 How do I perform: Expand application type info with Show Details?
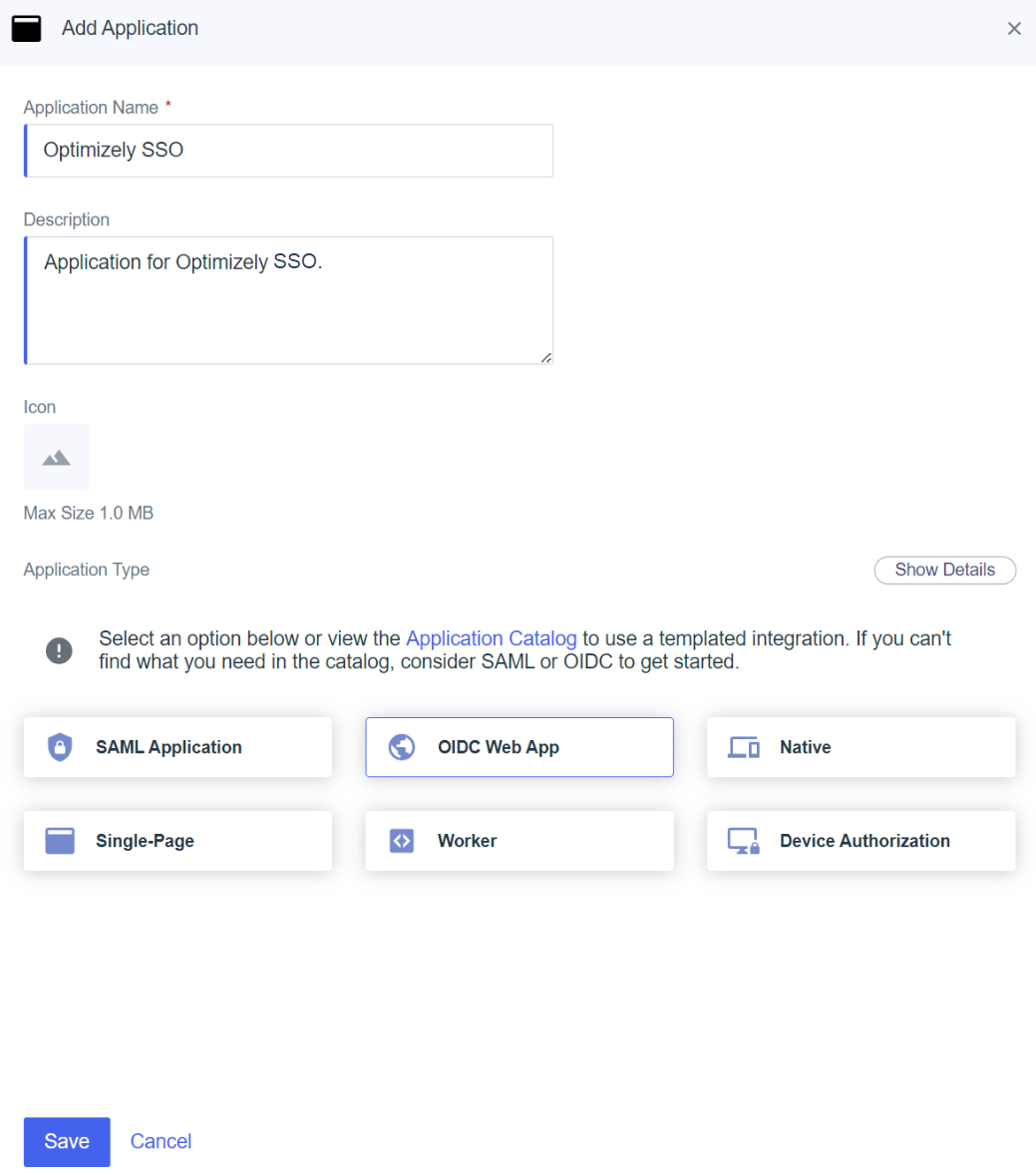point(944,571)
